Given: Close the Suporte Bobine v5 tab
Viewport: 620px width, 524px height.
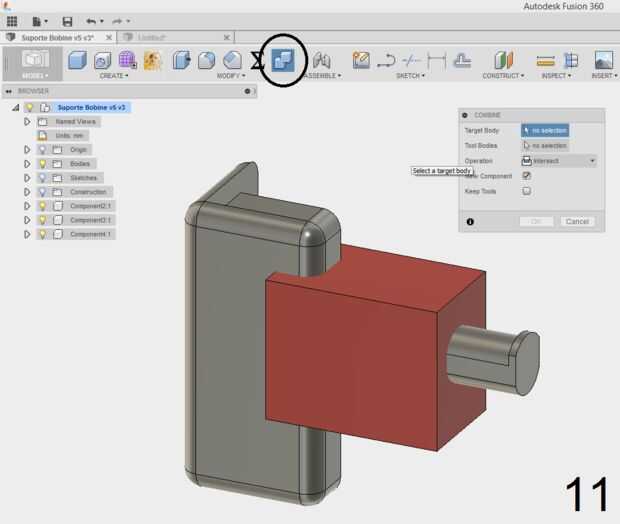Looking at the screenshot, I should pyautogui.click(x=109, y=38).
